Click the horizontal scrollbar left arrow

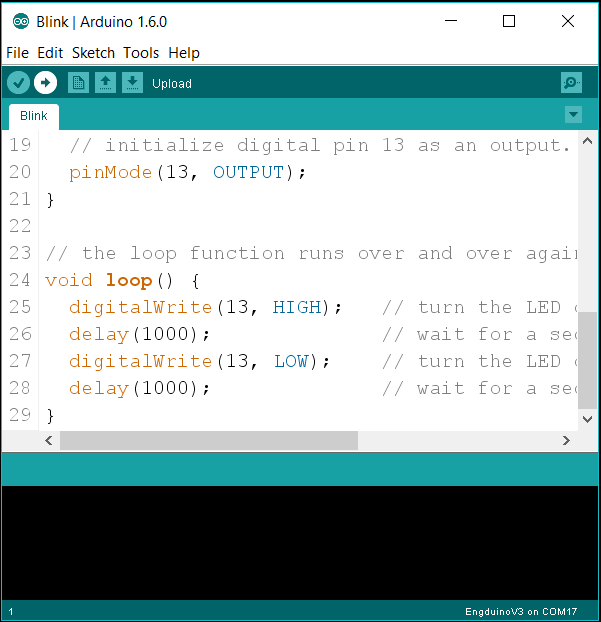(x=49, y=440)
